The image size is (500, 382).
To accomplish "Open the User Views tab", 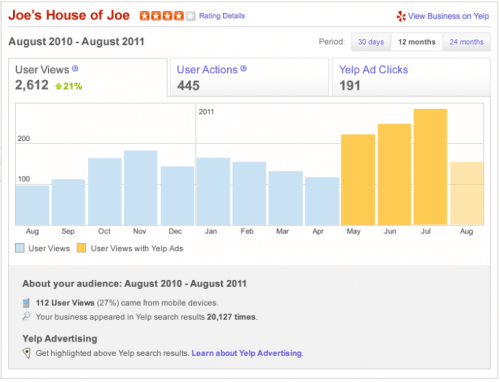I will (88, 77).
